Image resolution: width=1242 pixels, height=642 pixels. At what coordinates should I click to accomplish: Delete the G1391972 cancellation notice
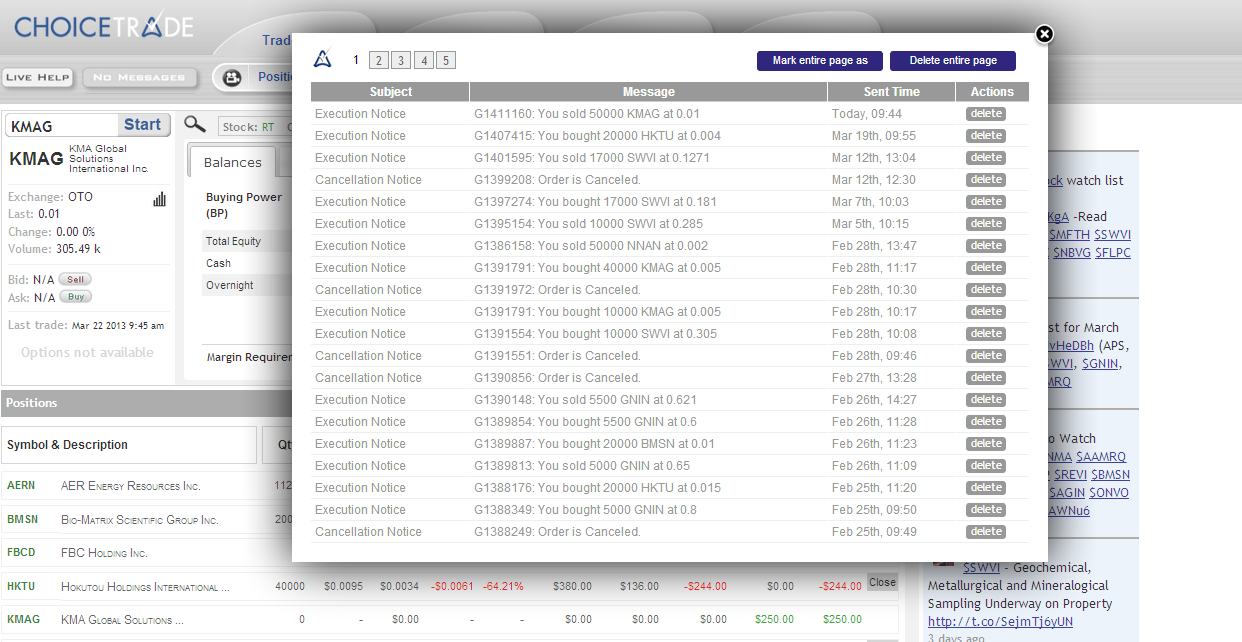tap(986, 290)
